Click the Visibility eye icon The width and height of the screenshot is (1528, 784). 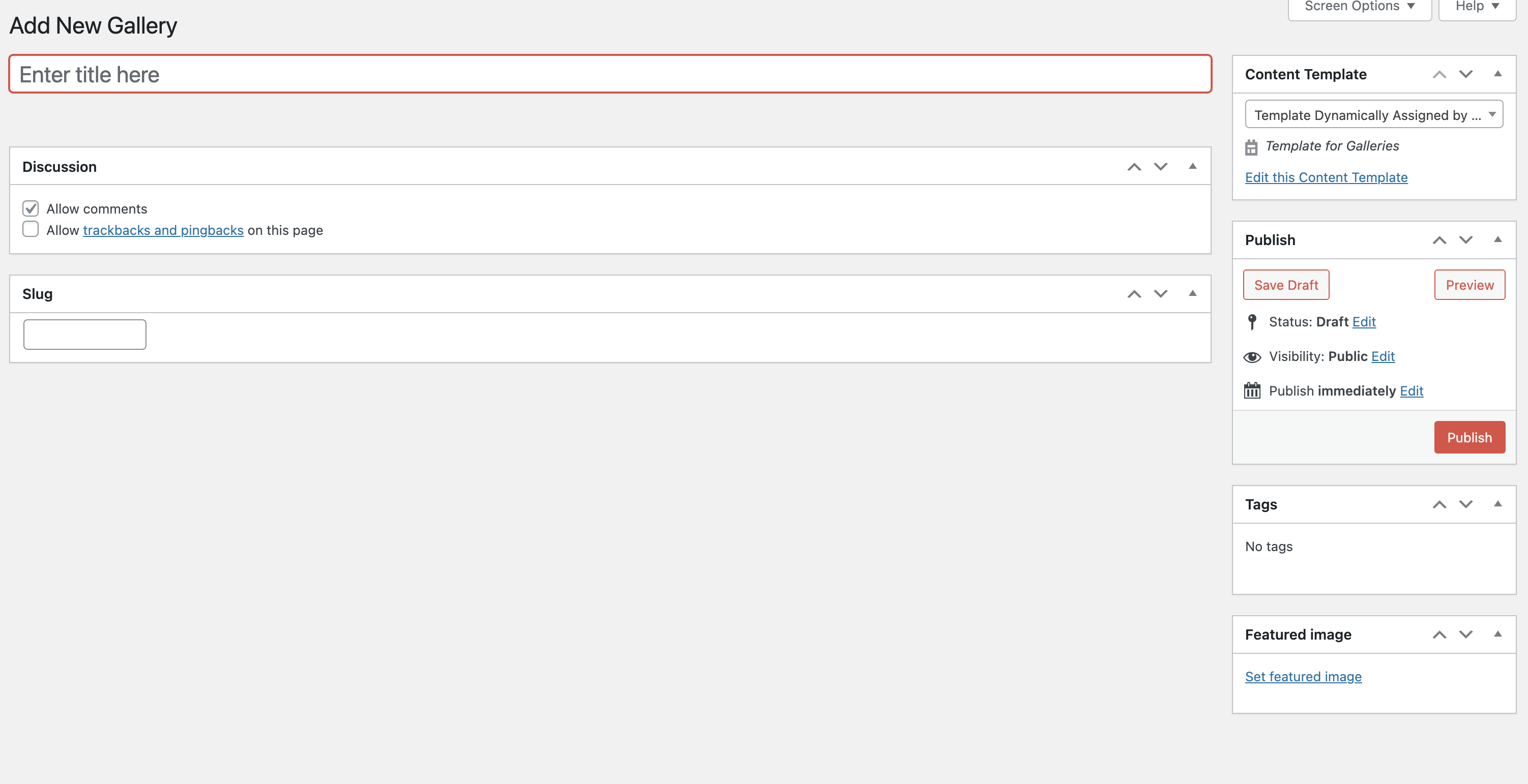(1252, 357)
